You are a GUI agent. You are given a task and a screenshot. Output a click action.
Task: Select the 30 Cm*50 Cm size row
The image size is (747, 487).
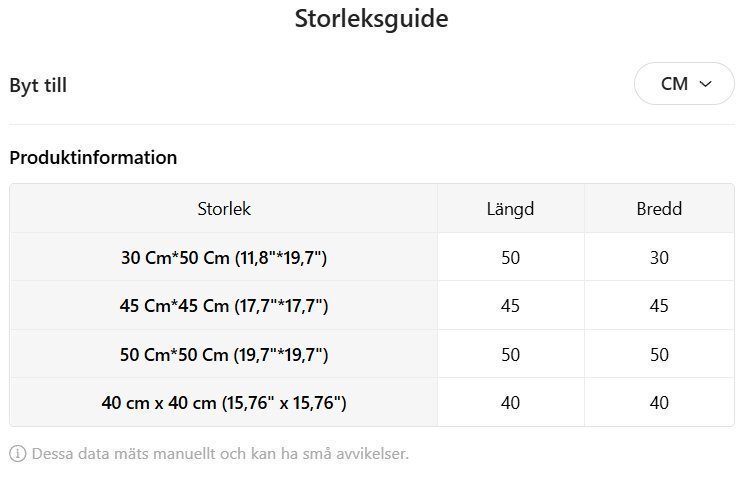[x=224, y=258]
